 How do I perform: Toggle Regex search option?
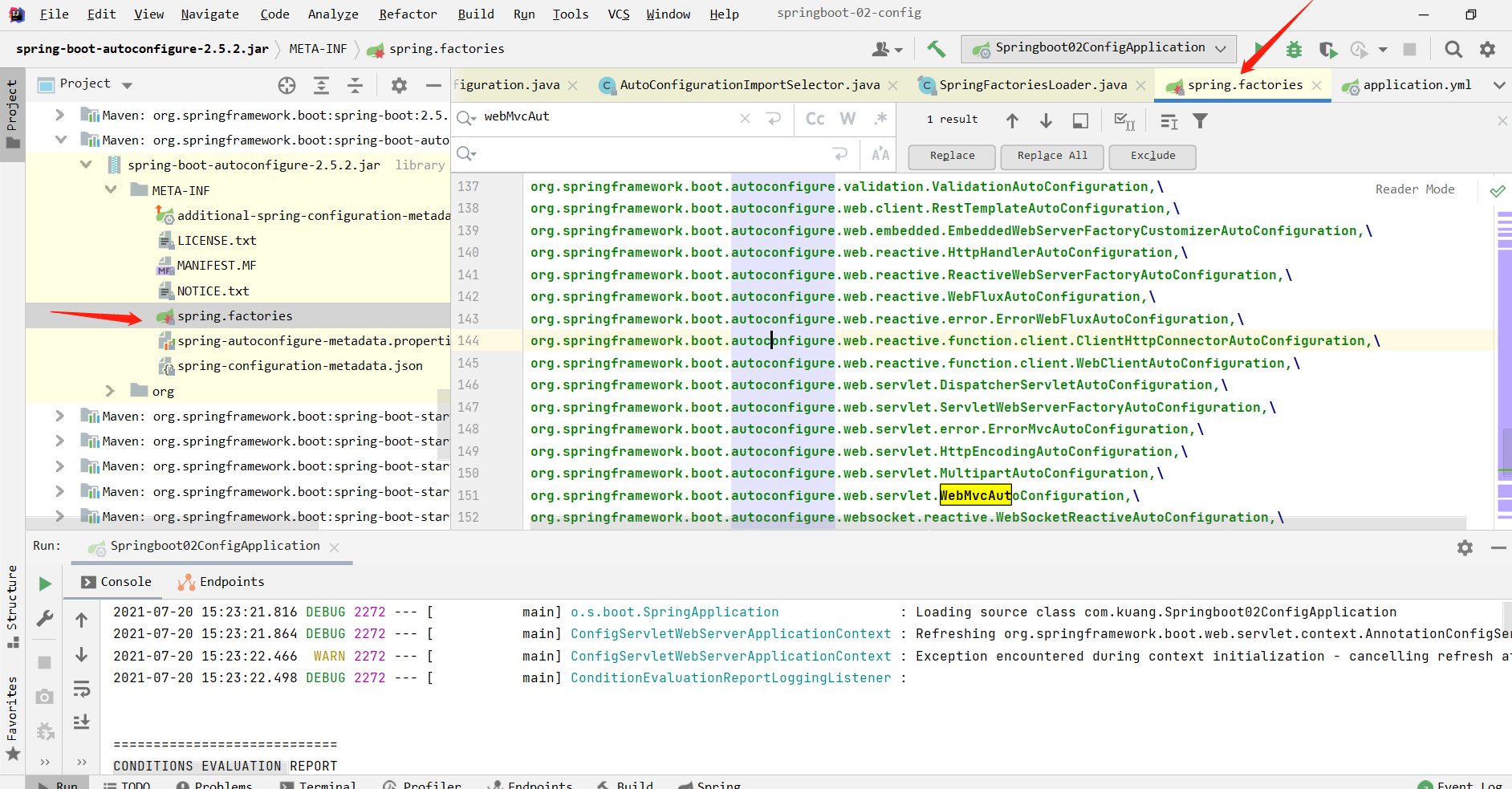(880, 119)
